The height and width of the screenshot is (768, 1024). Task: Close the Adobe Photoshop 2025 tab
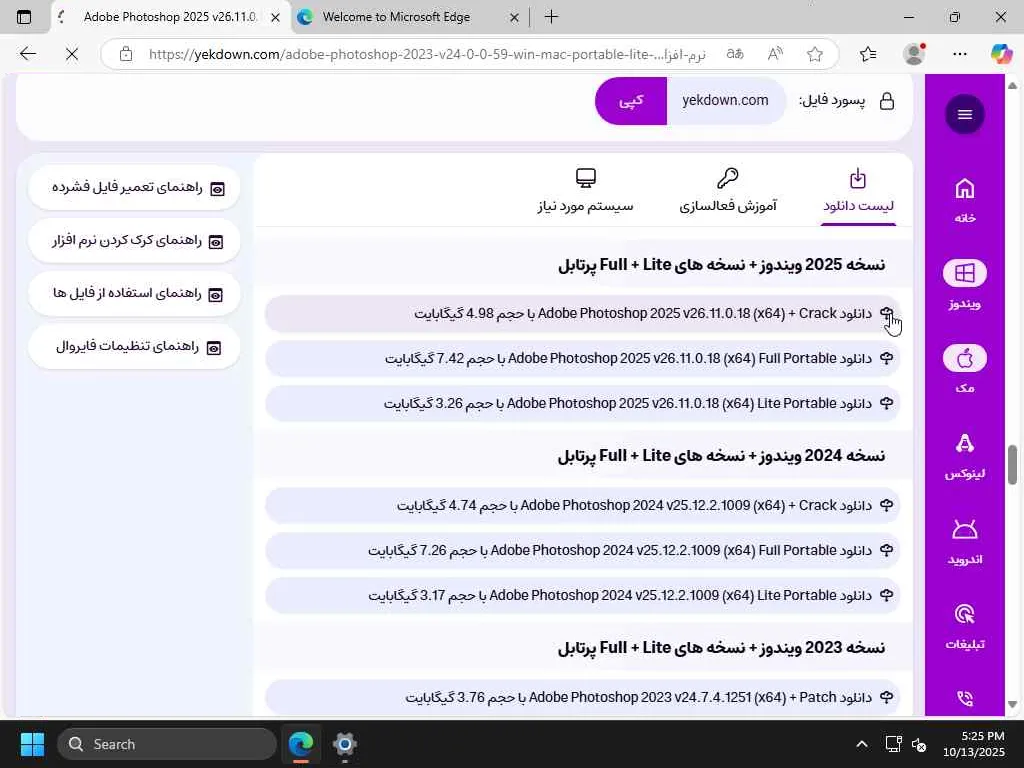point(275,18)
